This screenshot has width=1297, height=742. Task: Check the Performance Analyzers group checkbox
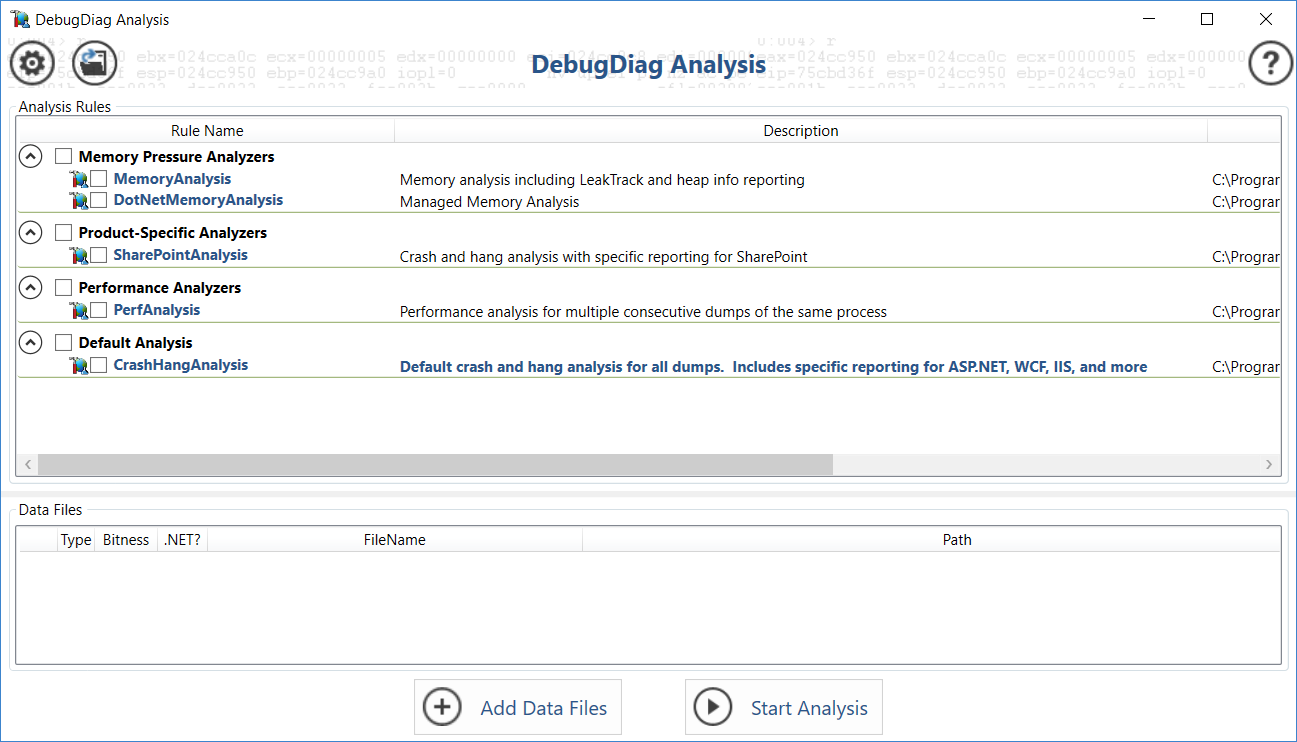click(x=63, y=287)
